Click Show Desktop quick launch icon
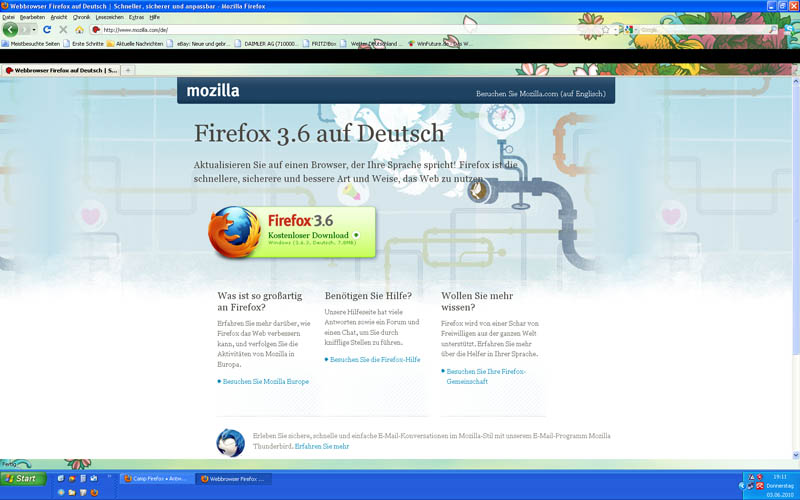Viewport: 800px width, 500px height. pyautogui.click(x=61, y=479)
